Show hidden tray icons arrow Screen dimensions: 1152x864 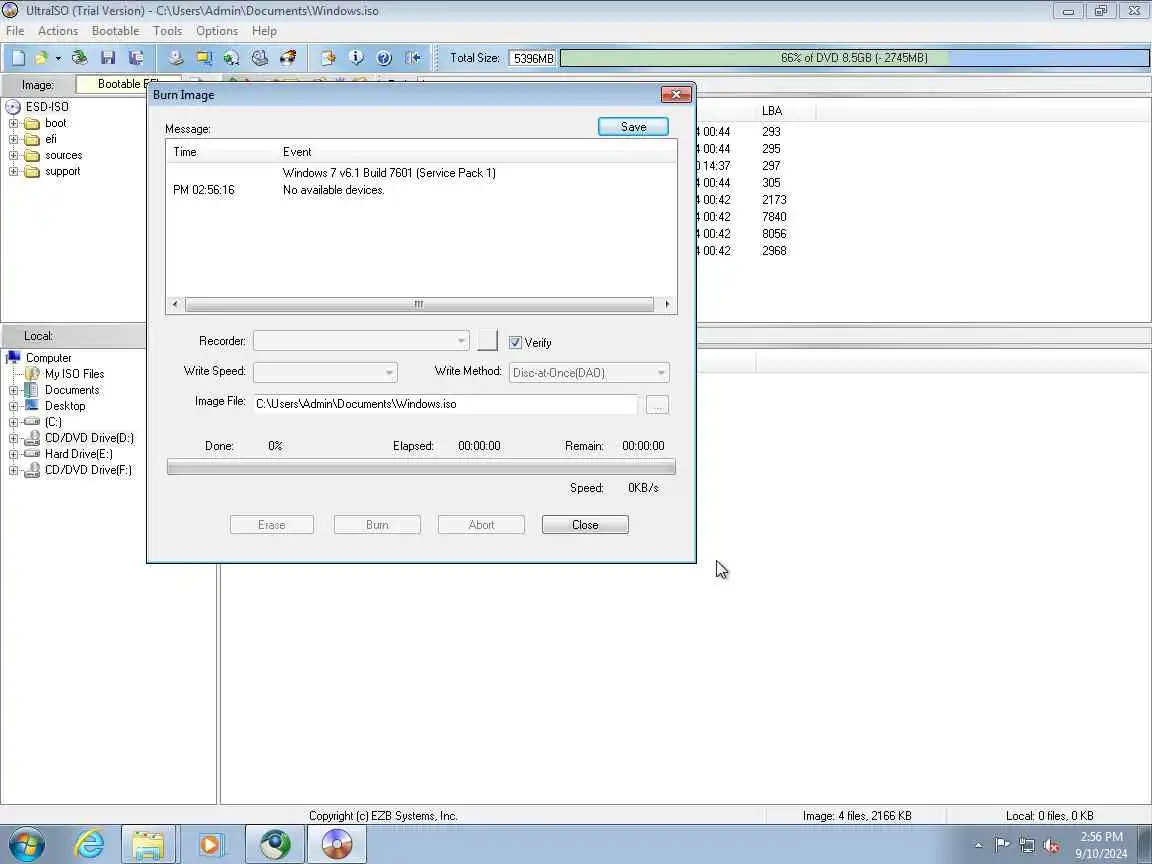click(x=978, y=846)
